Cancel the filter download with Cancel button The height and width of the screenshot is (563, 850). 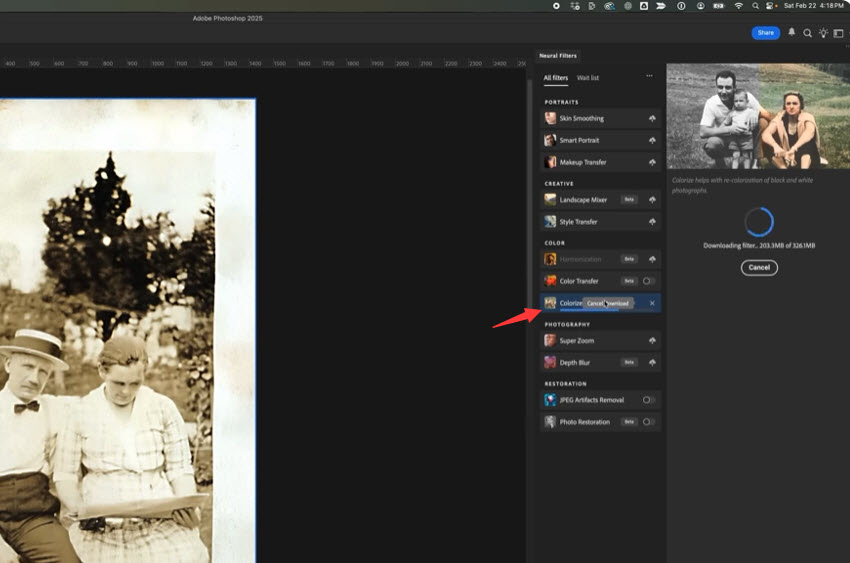tap(759, 267)
